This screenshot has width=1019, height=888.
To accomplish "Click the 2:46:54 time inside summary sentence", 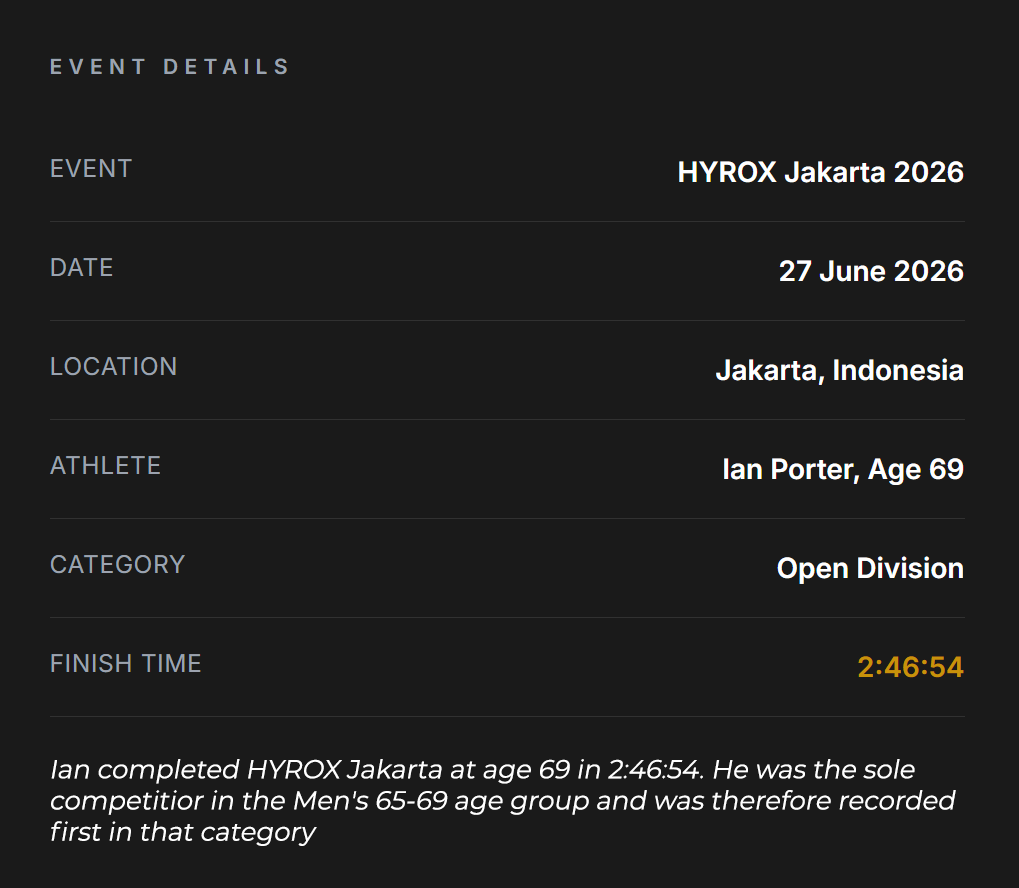I will point(655,770).
